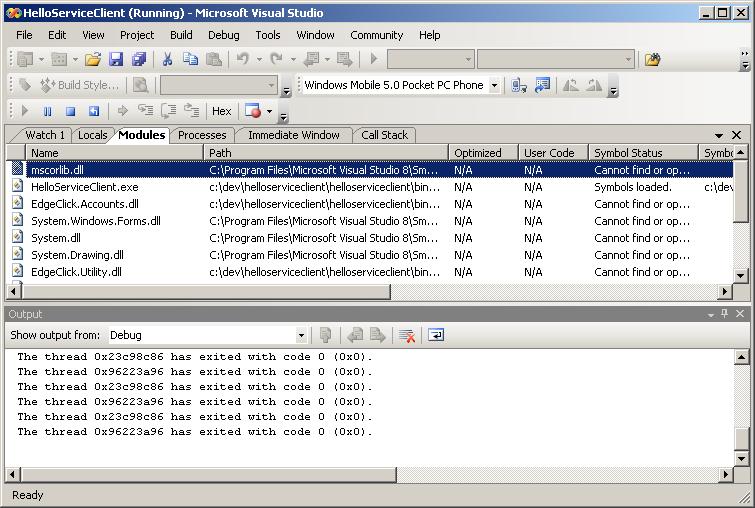The height and width of the screenshot is (508, 755).
Task: Go to previous message in Output
Action: pyautogui.click(x=355, y=335)
